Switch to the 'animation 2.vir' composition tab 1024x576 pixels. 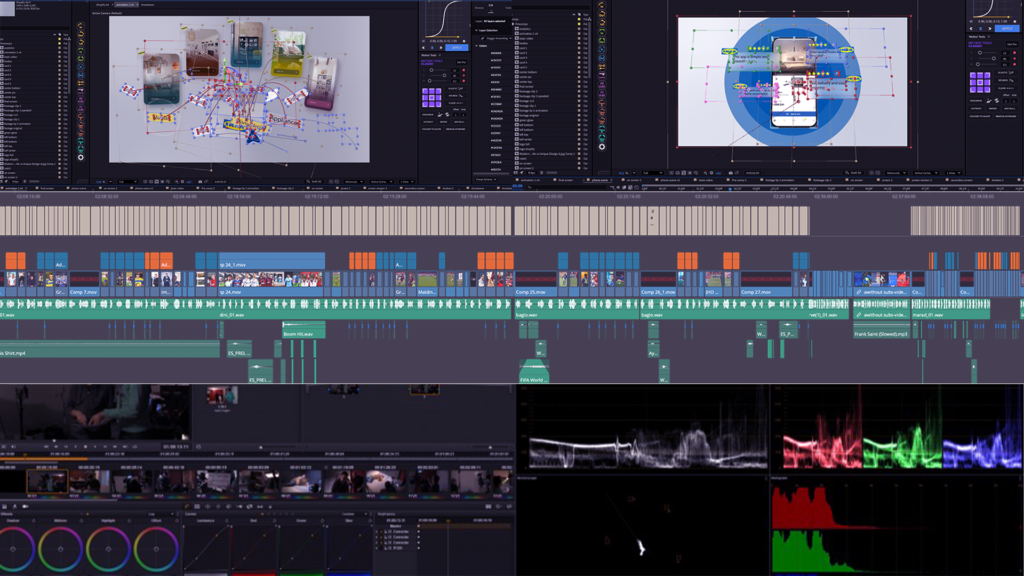click(x=127, y=4)
